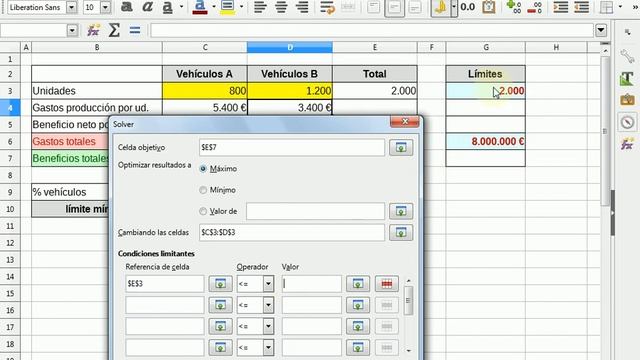Apply left alignment to the cell
Screen dimensions: 640x360
click(260, 7)
